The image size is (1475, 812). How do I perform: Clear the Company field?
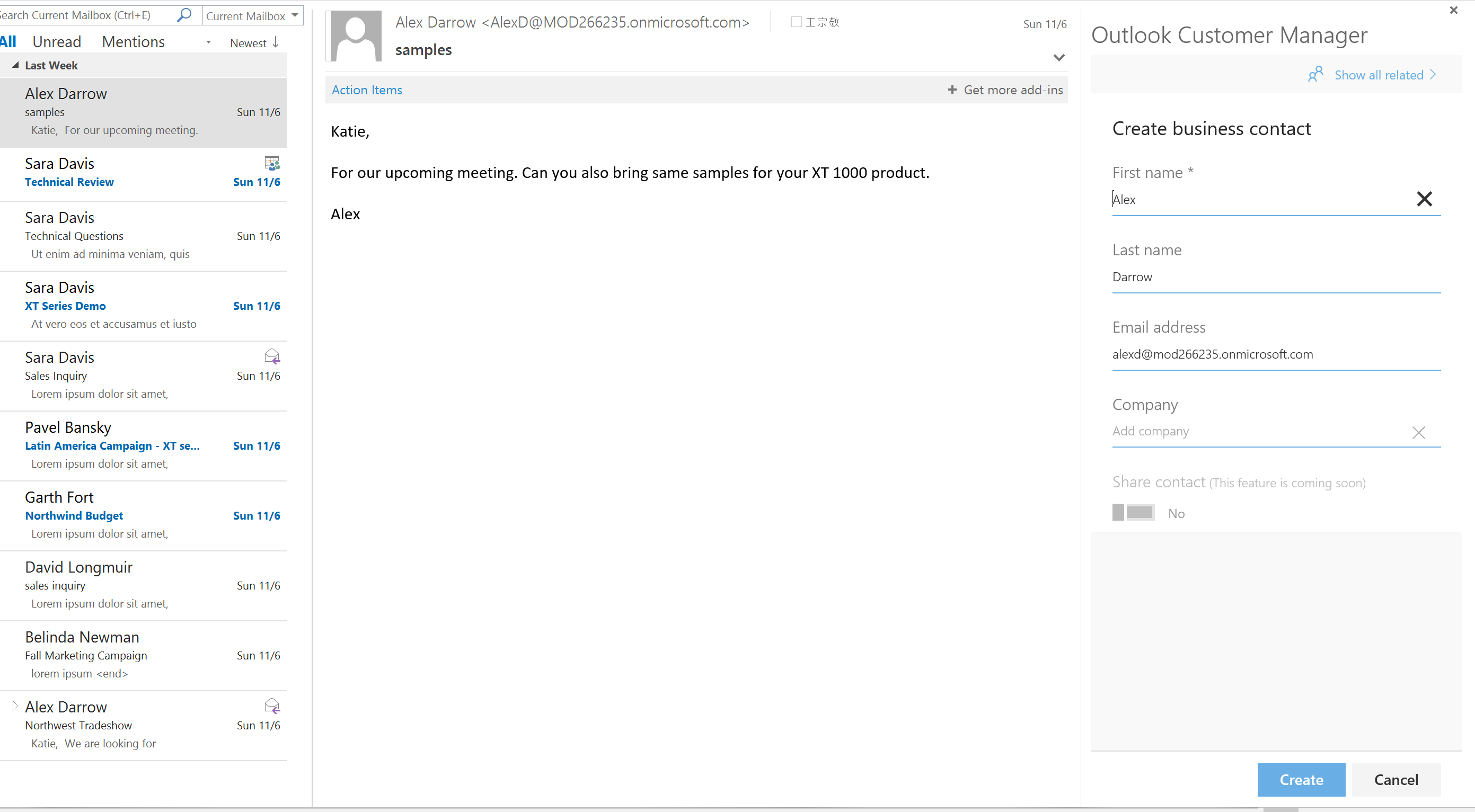coord(1419,433)
